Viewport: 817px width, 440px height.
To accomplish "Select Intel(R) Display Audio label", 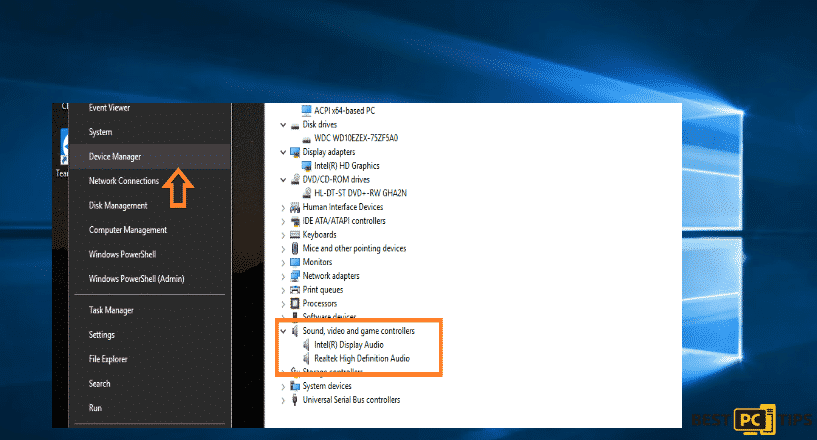I will click(x=349, y=345).
